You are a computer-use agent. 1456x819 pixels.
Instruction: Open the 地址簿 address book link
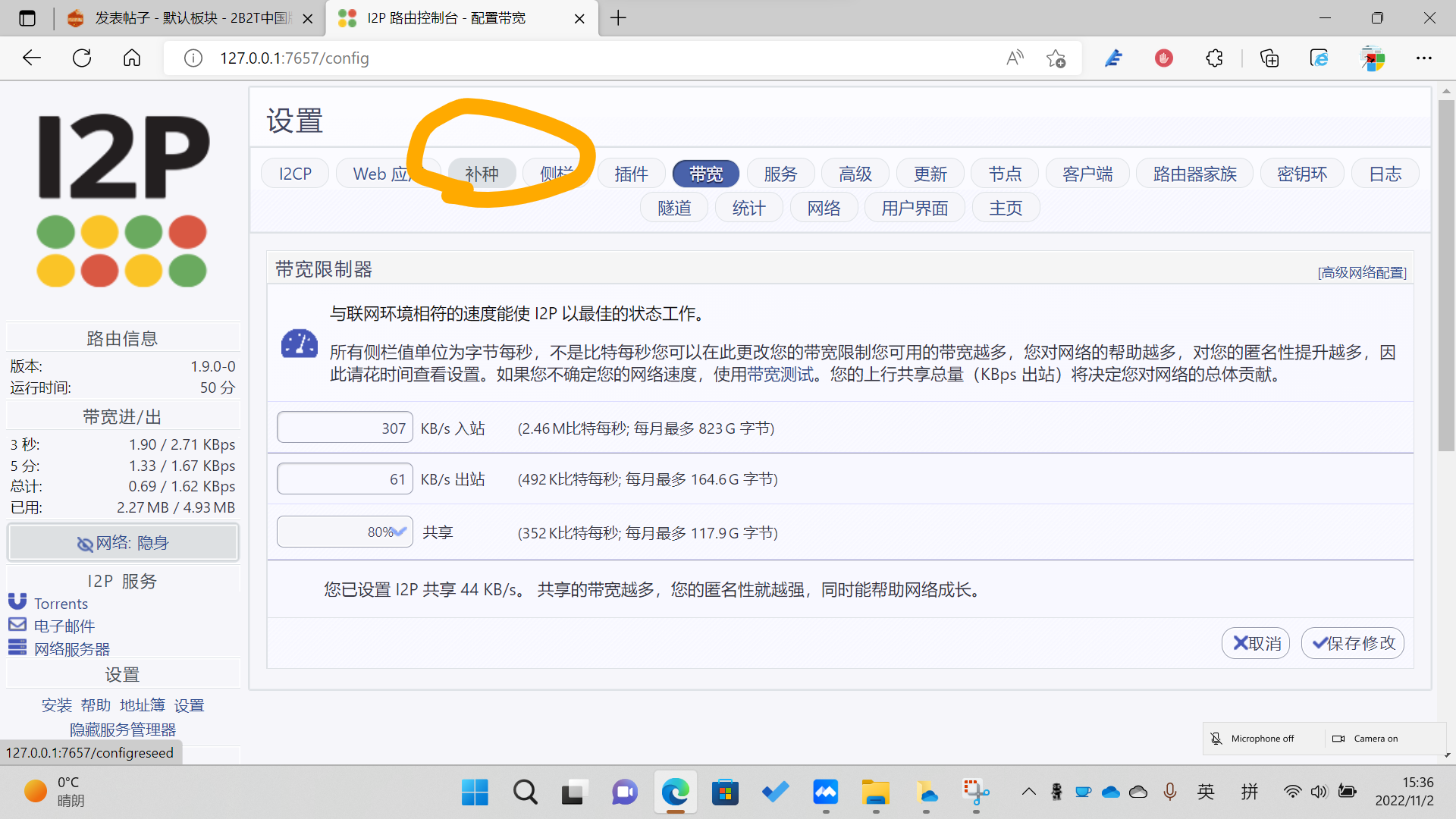tap(142, 705)
